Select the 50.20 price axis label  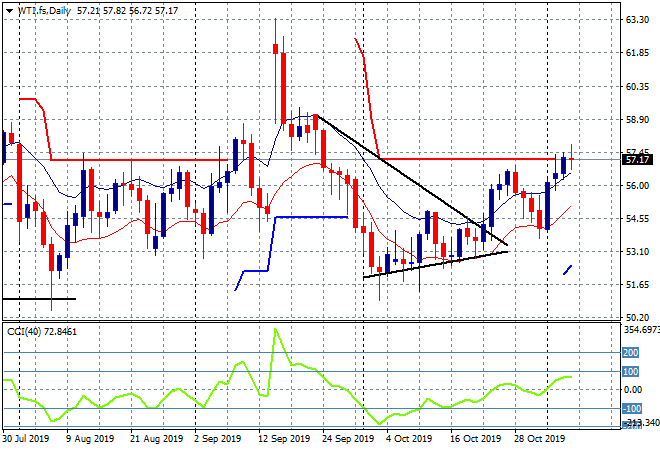point(637,317)
